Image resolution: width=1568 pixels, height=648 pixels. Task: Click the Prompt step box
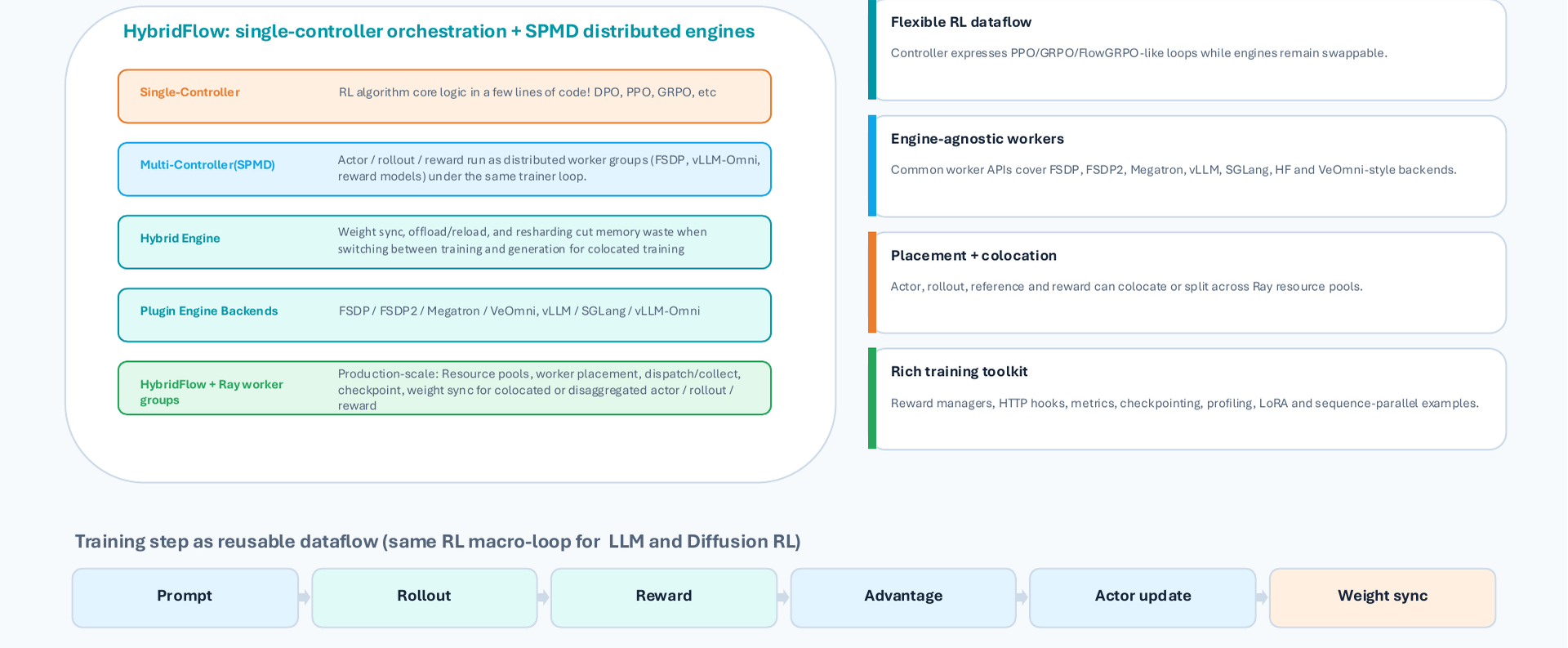click(x=185, y=598)
